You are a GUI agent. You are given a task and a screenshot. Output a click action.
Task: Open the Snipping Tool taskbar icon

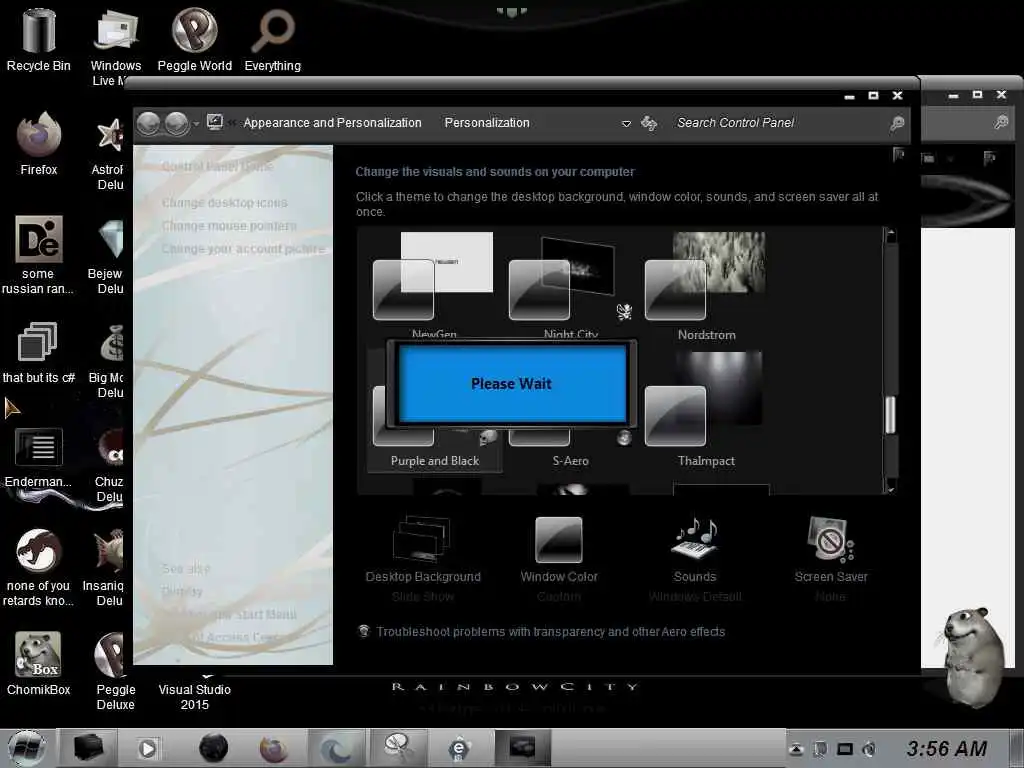pos(397,748)
